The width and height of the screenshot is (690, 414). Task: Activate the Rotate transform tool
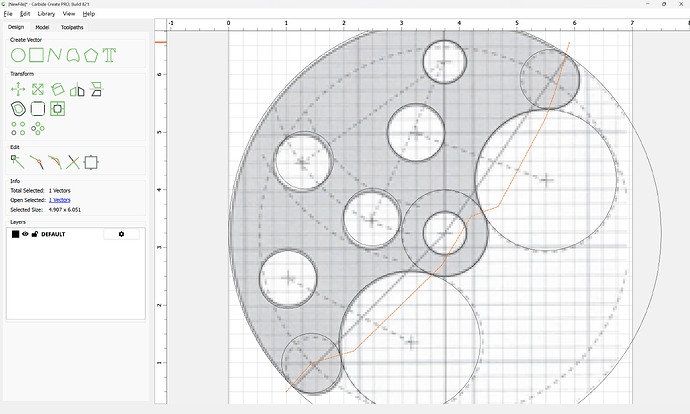coord(57,89)
